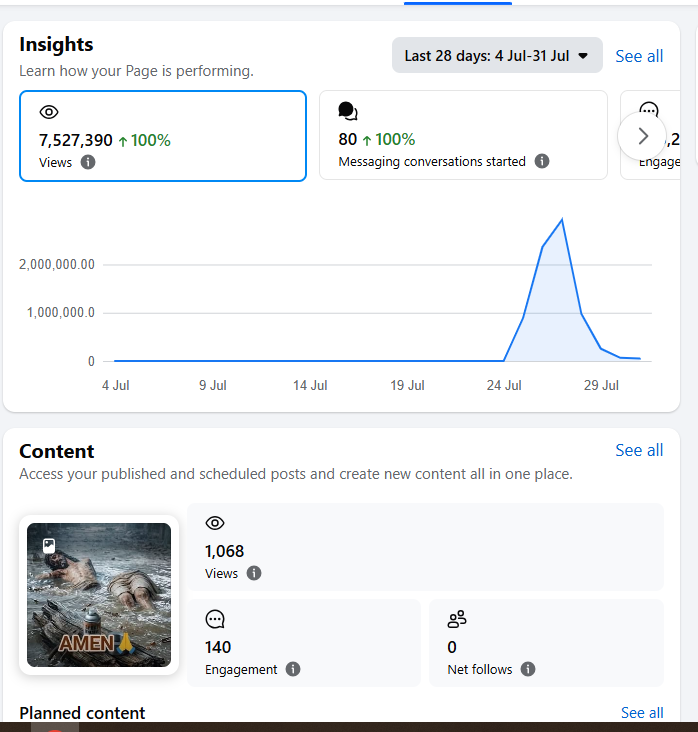Click the 2,000,000.00 y-axis label

(x=56, y=265)
